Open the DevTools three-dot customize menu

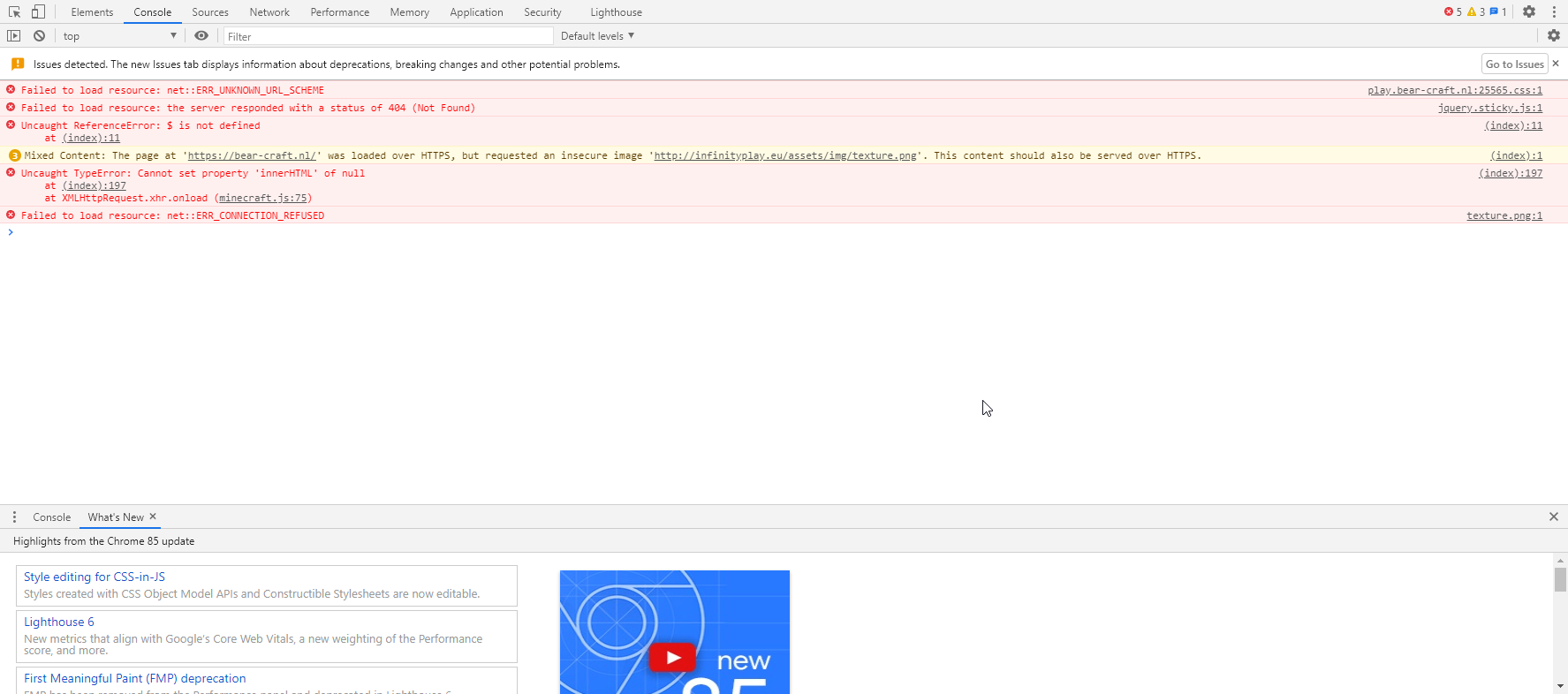pyautogui.click(x=1554, y=11)
